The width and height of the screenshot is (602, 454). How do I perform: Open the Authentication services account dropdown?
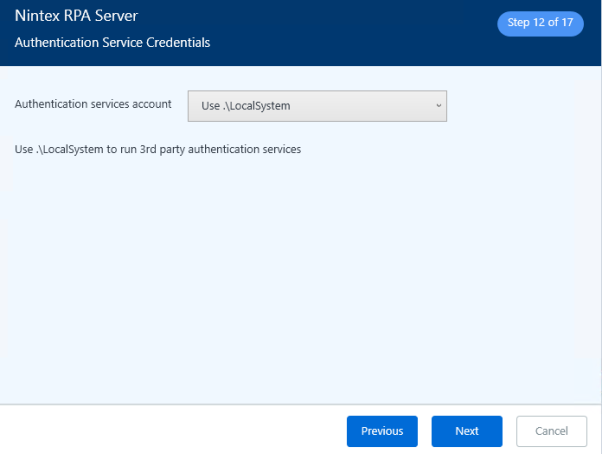(x=317, y=105)
